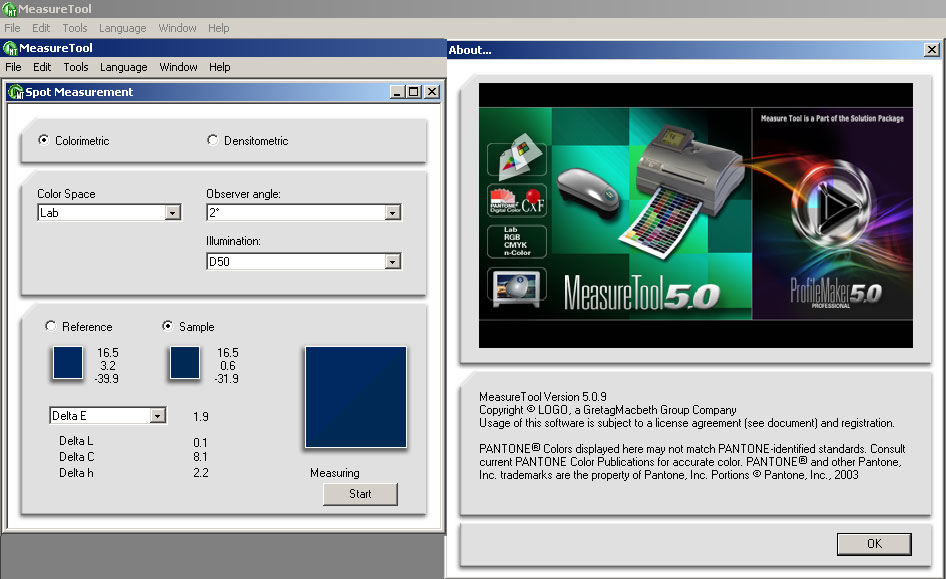The height and width of the screenshot is (579, 946).
Task: Select the Densitometric measurement mode
Action: point(212,140)
